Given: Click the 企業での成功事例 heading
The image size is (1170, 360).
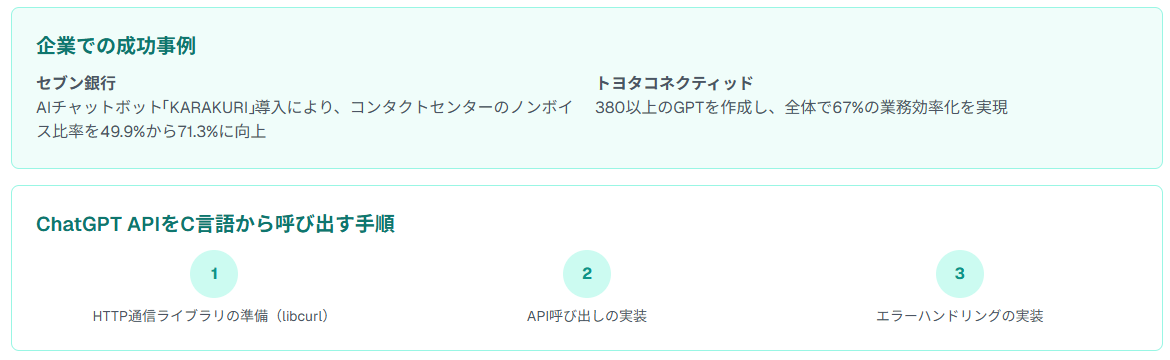Looking at the screenshot, I should (116, 46).
